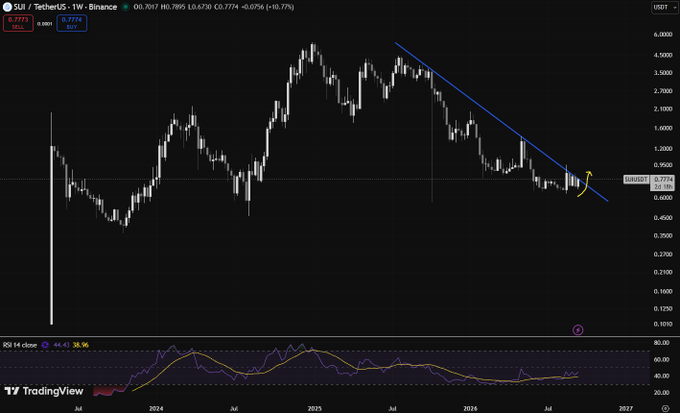The height and width of the screenshot is (413, 680).
Task: Click the 2027 time axis label
Action: (626, 408)
